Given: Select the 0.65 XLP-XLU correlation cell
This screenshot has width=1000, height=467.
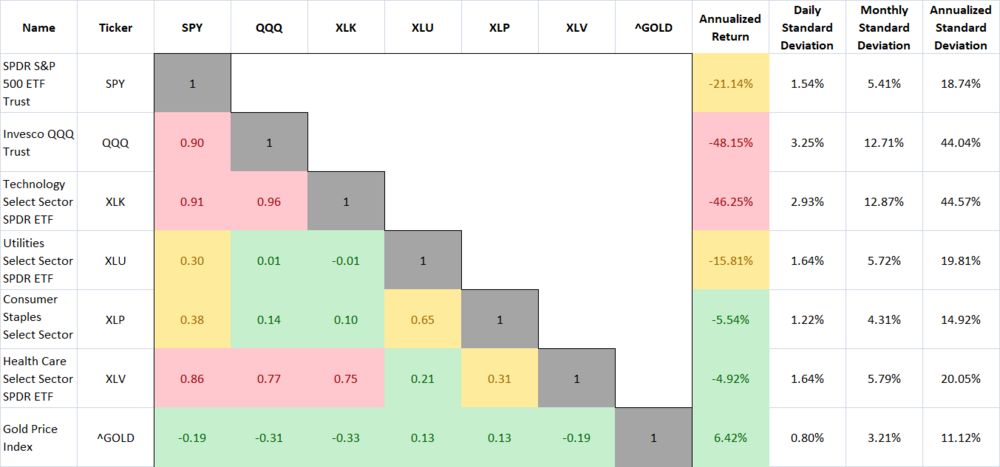Looking at the screenshot, I should click(x=423, y=319).
